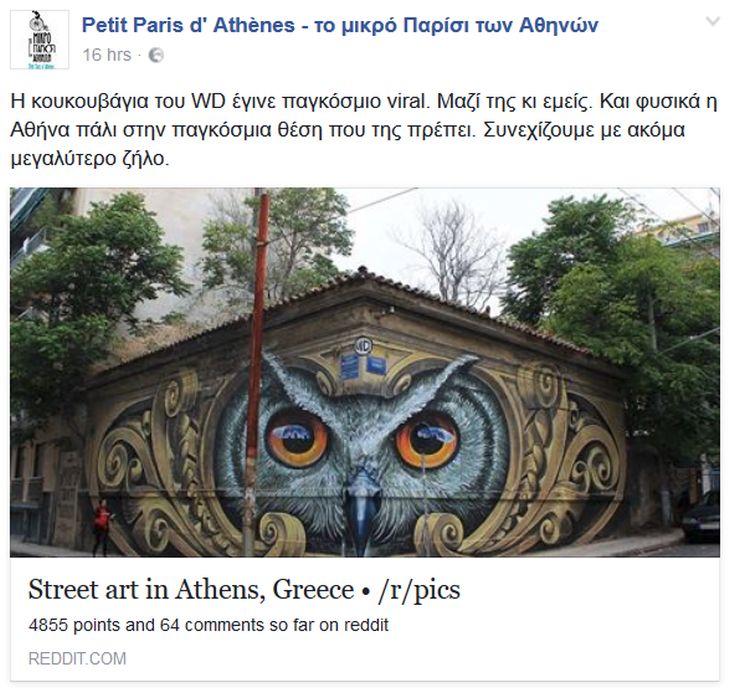Expand the post options chevron menu
This screenshot has height=688, width=735.
coord(712,21)
